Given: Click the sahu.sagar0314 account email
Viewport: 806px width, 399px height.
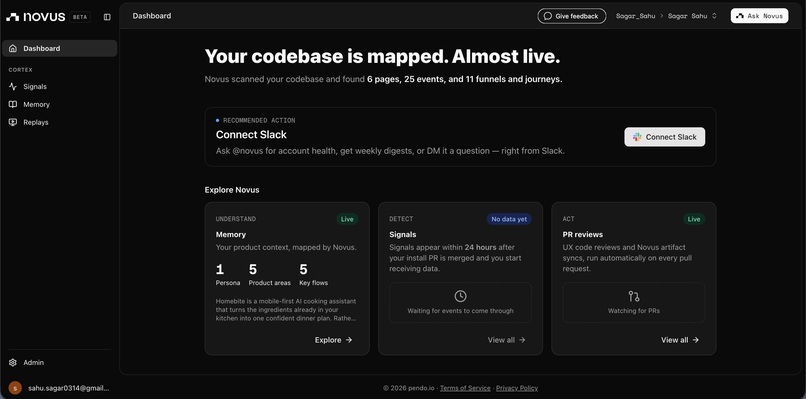Looking at the screenshot, I should click(68, 388).
